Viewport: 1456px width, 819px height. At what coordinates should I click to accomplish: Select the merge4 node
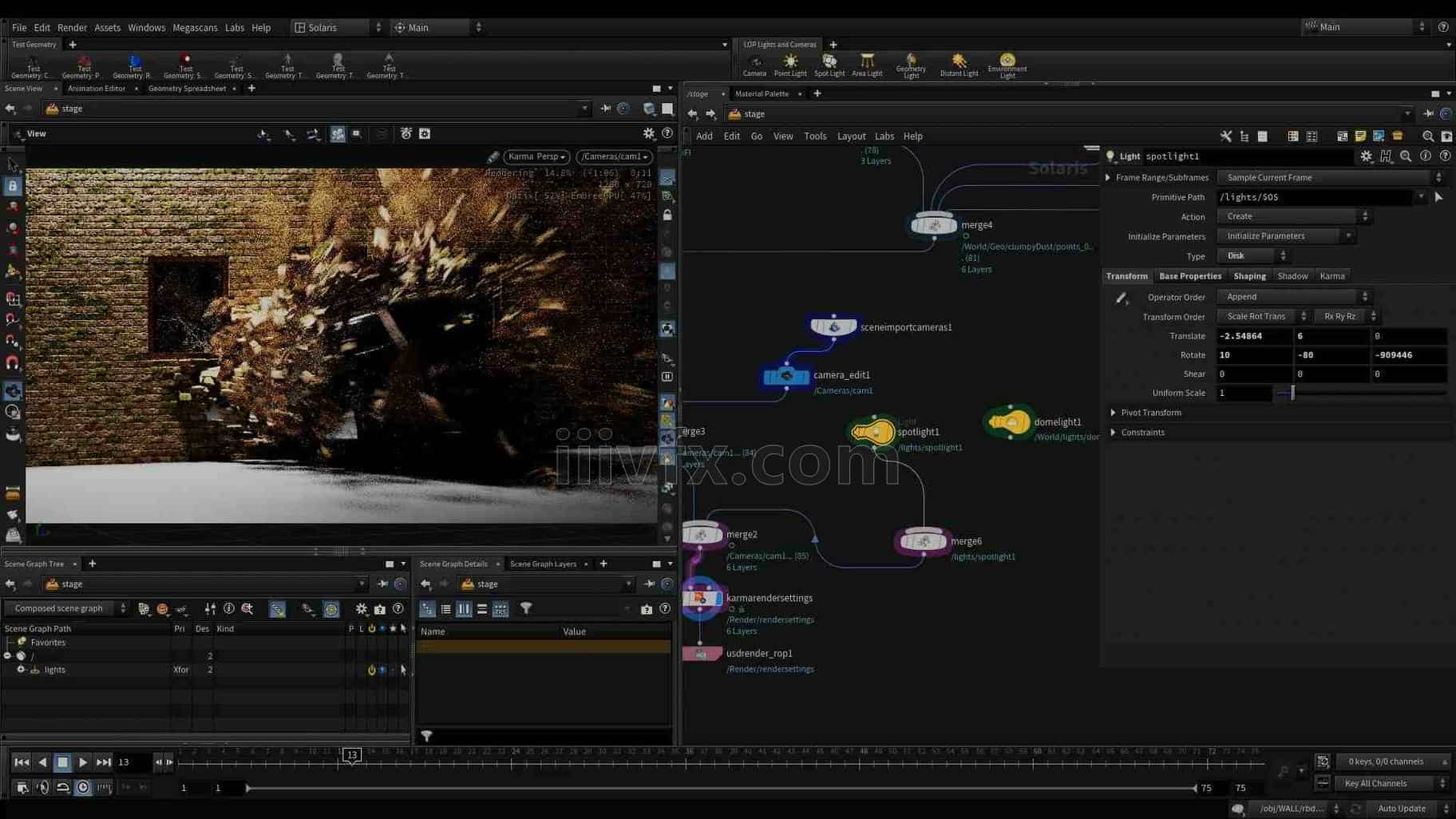(933, 225)
